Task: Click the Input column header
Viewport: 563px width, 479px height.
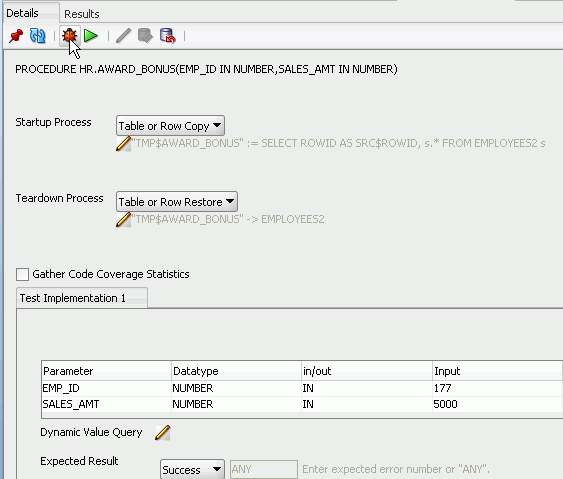Action: [497, 371]
